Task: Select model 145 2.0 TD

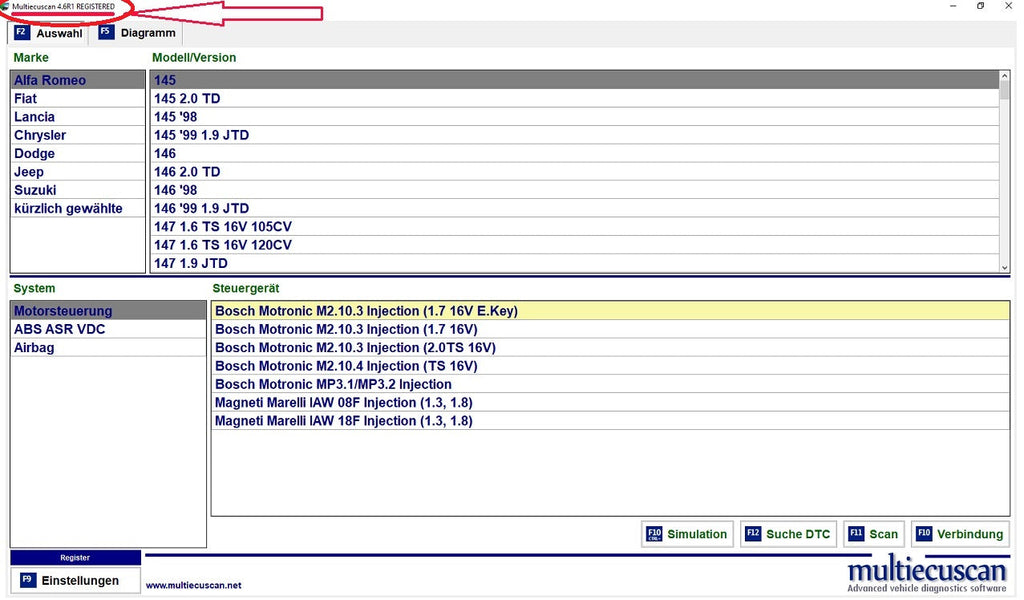Action: (575, 99)
